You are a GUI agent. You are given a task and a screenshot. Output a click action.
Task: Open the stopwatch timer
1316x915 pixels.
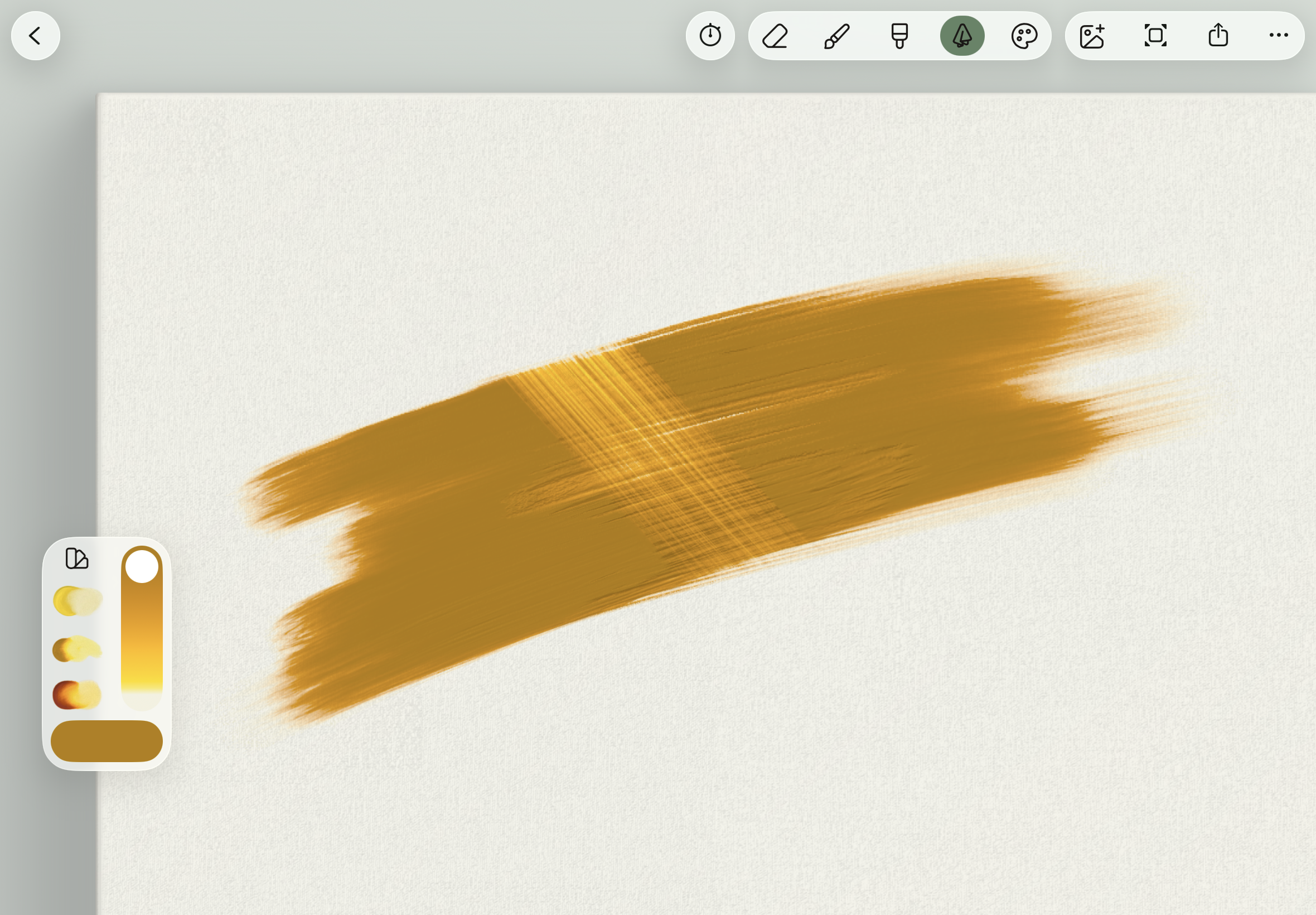coord(710,36)
